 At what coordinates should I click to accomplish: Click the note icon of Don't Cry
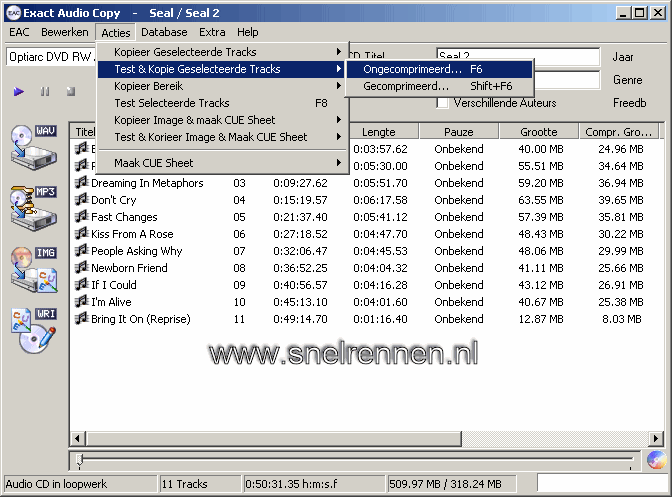[x=81, y=200]
